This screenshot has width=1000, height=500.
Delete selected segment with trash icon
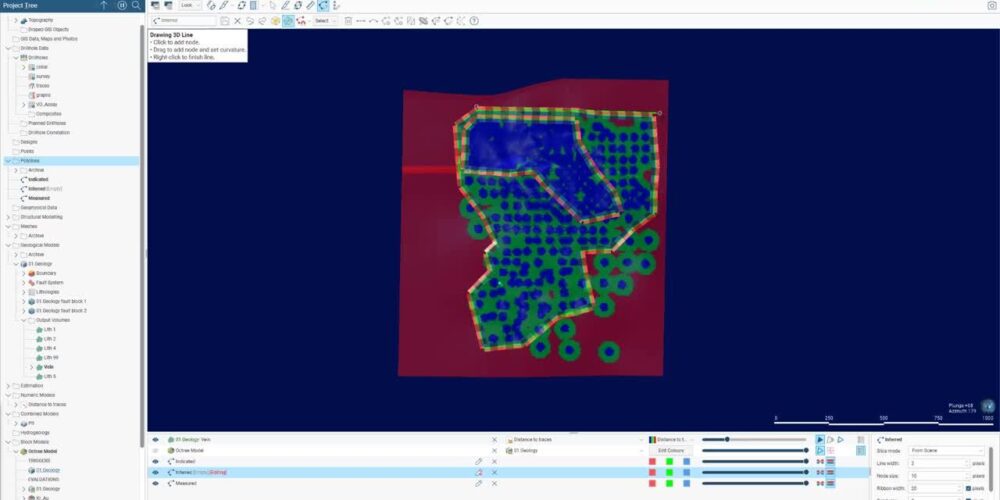(x=347, y=20)
